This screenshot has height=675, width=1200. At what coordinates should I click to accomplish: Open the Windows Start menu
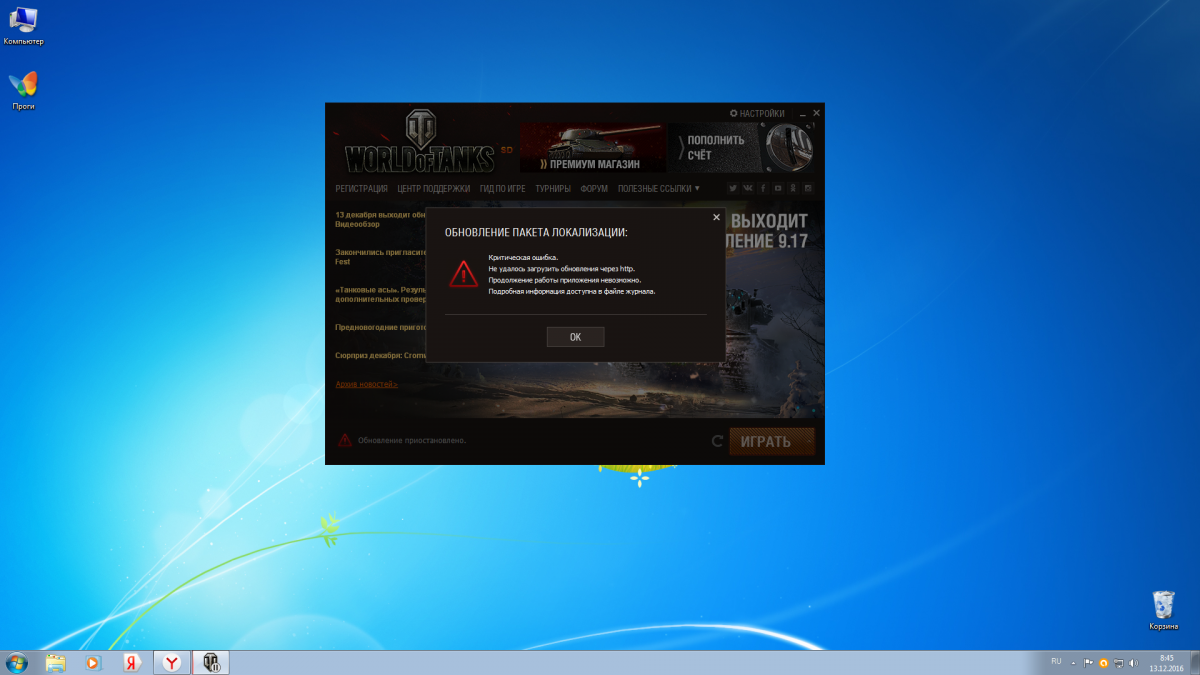point(17,662)
